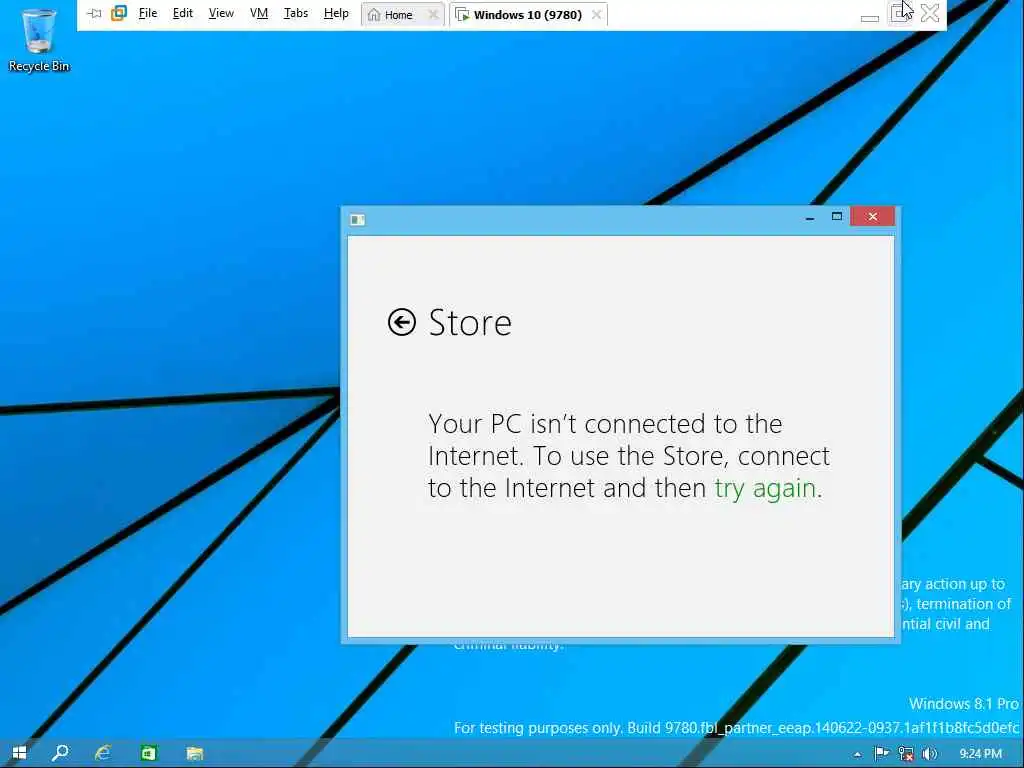Open the Help menu

click(x=336, y=14)
